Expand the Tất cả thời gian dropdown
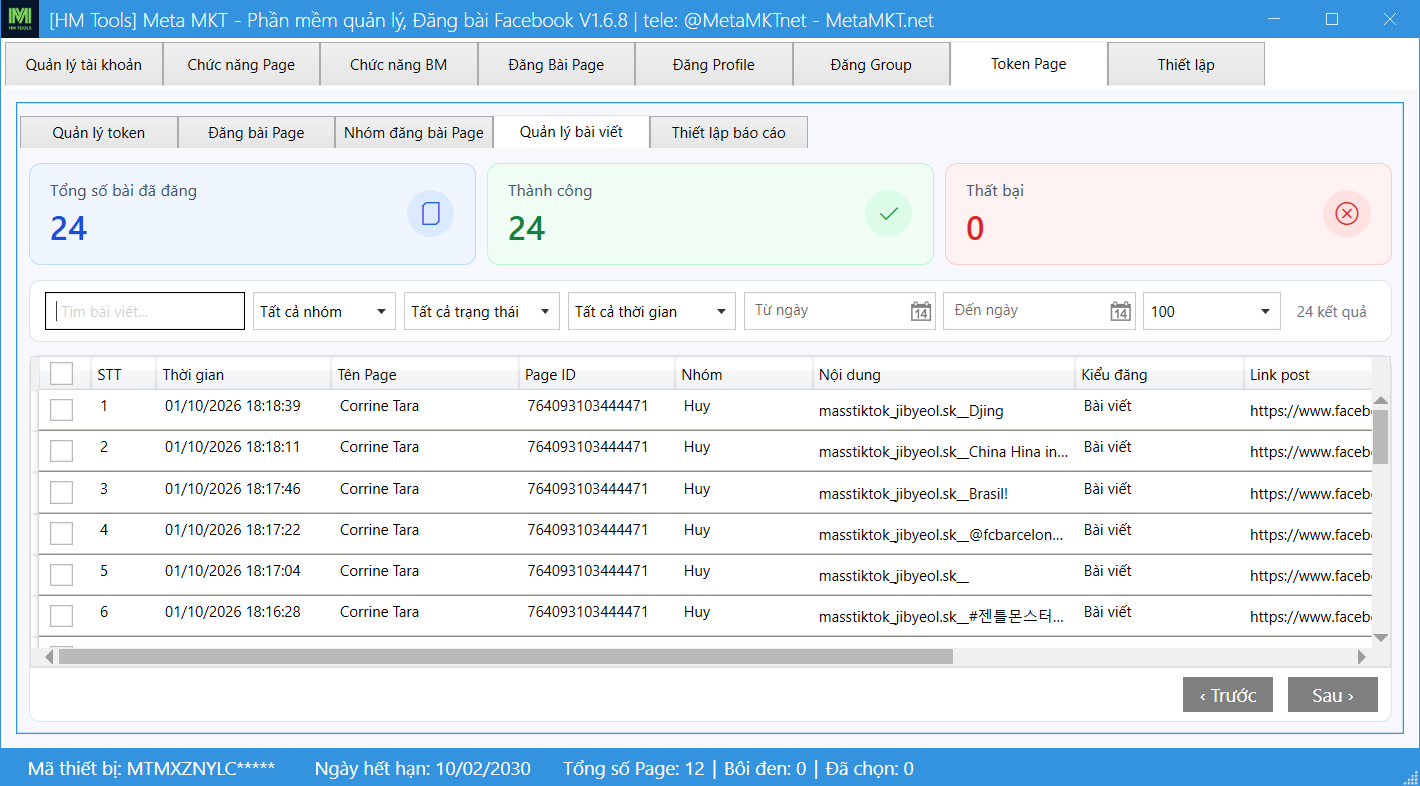1420x786 pixels. tap(652, 311)
